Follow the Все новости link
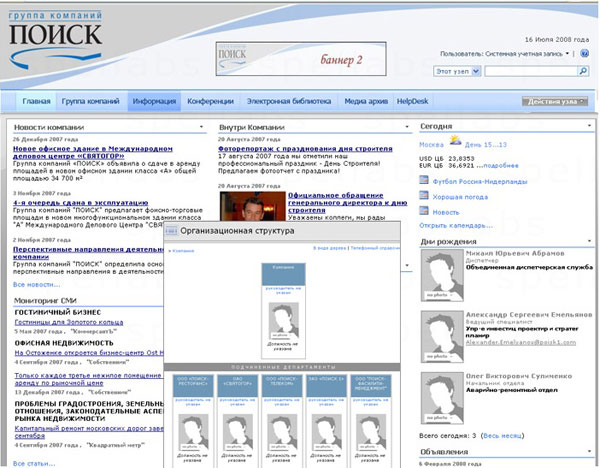This screenshot has width=600, height=468. [x=36, y=284]
